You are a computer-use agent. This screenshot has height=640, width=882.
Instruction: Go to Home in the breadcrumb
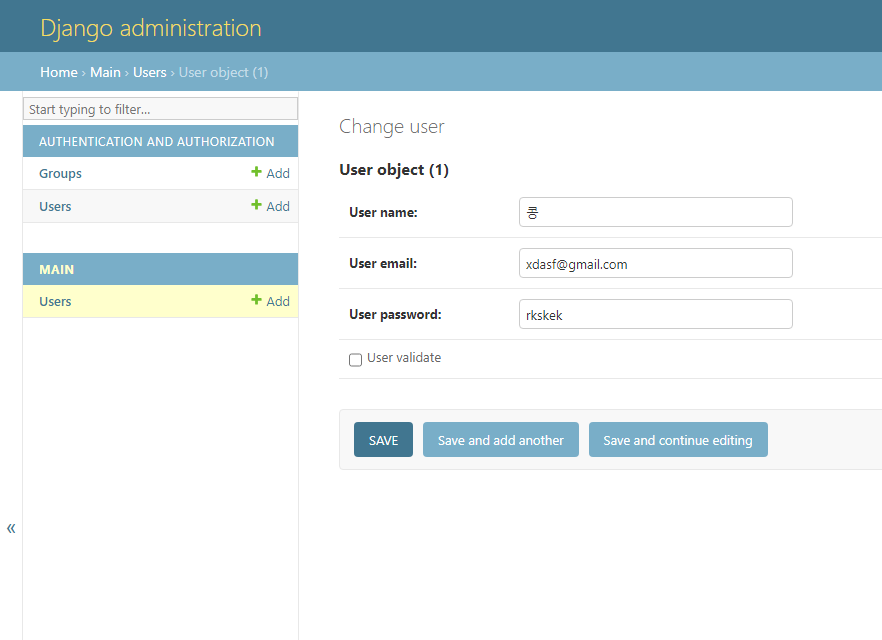pos(58,73)
